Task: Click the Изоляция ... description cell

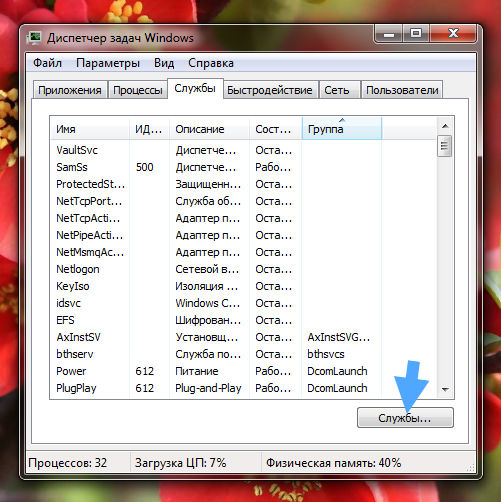Action: 207,286
